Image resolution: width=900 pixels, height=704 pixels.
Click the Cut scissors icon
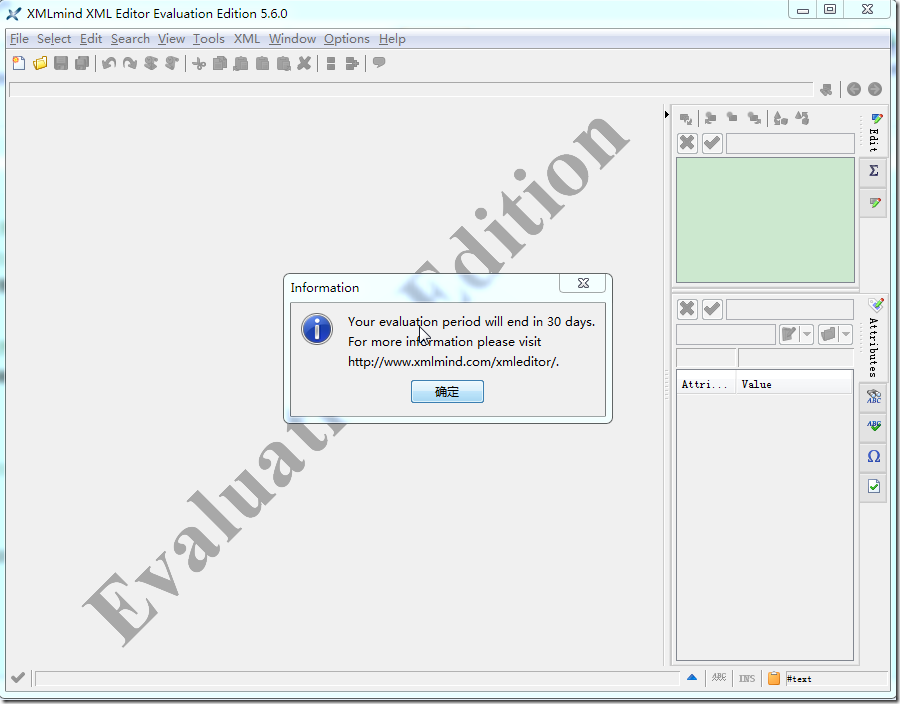point(199,63)
